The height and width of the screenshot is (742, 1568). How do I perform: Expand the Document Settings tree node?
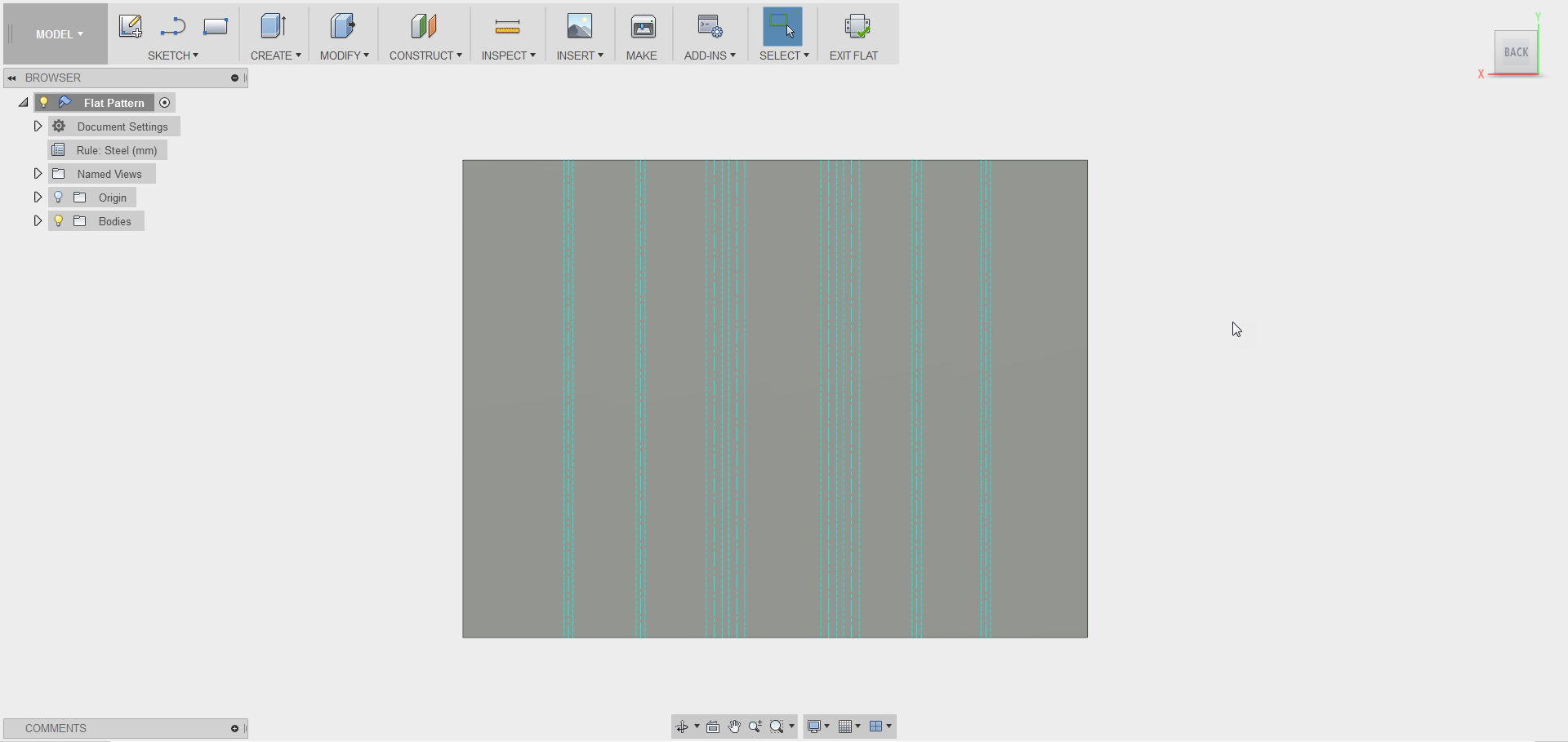coord(38,127)
